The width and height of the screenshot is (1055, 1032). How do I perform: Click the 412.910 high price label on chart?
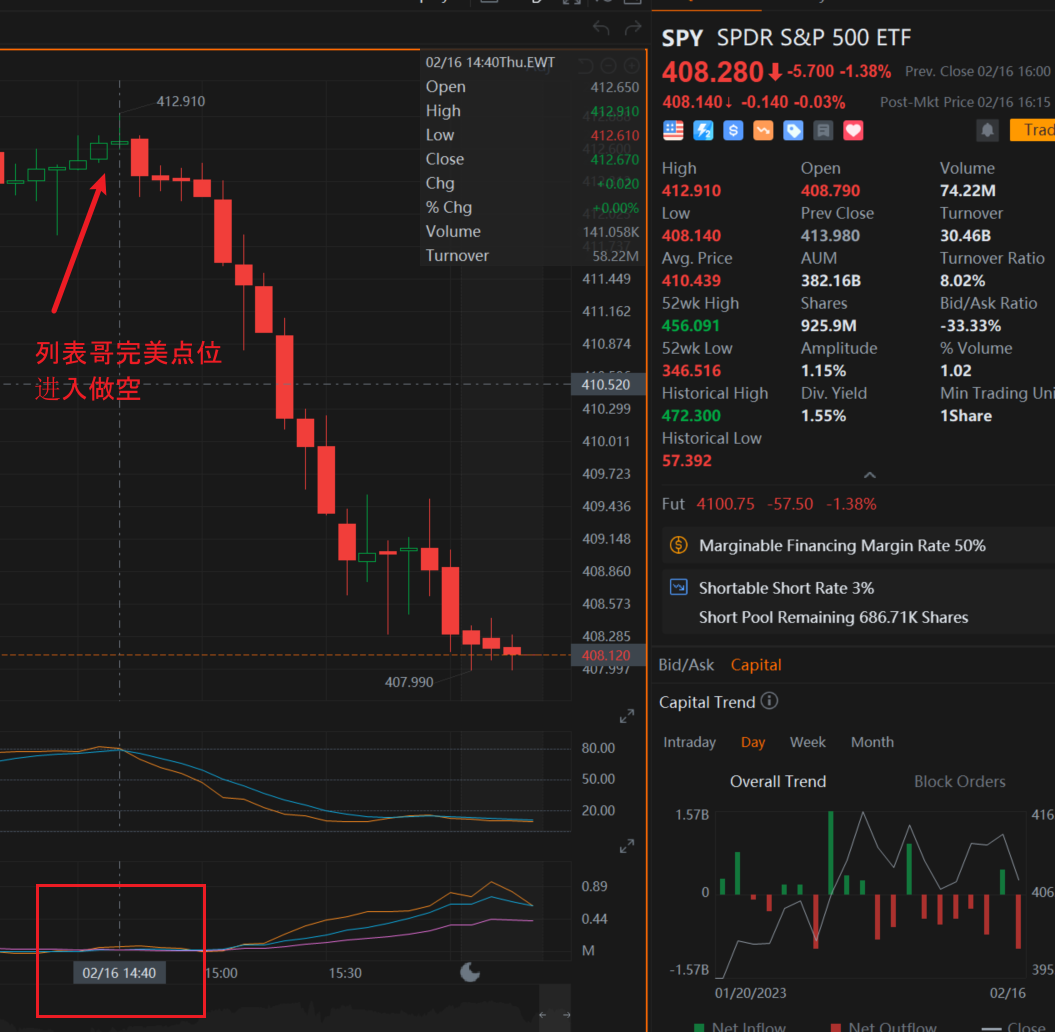click(x=180, y=102)
